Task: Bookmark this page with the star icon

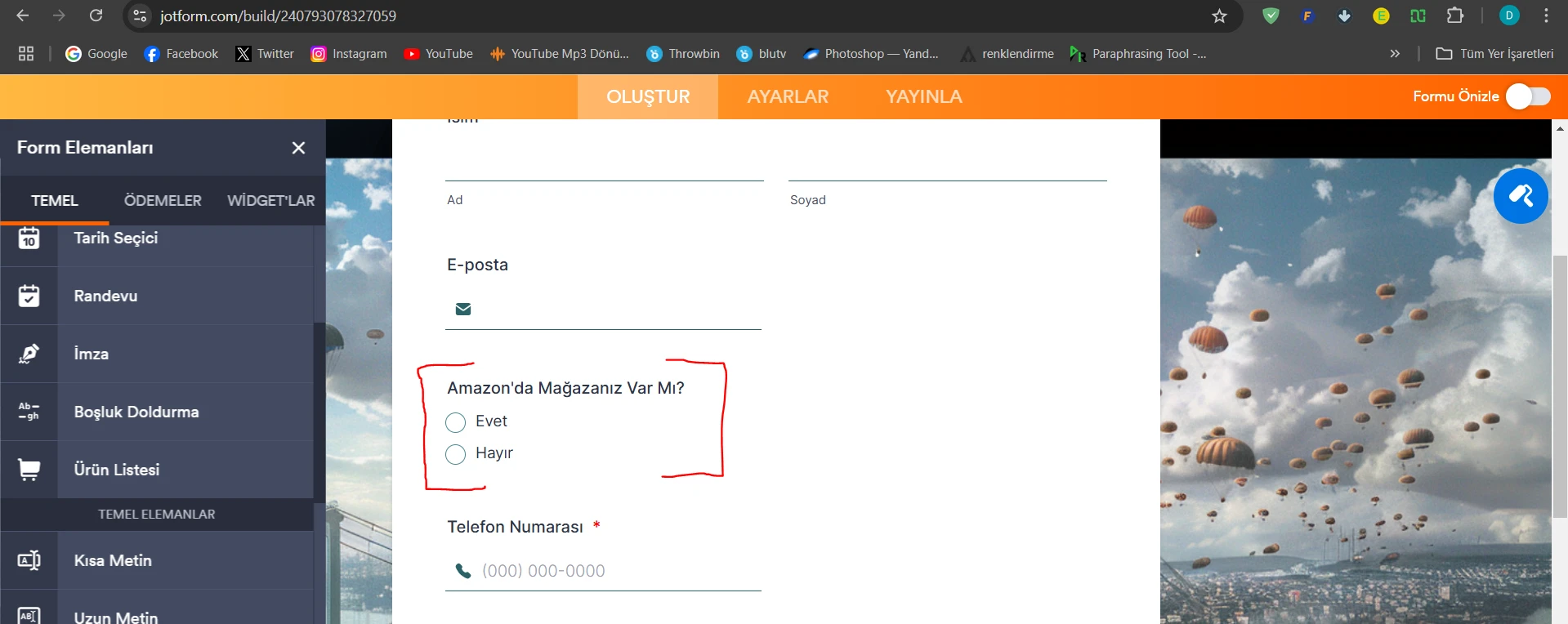Action: [x=1219, y=16]
